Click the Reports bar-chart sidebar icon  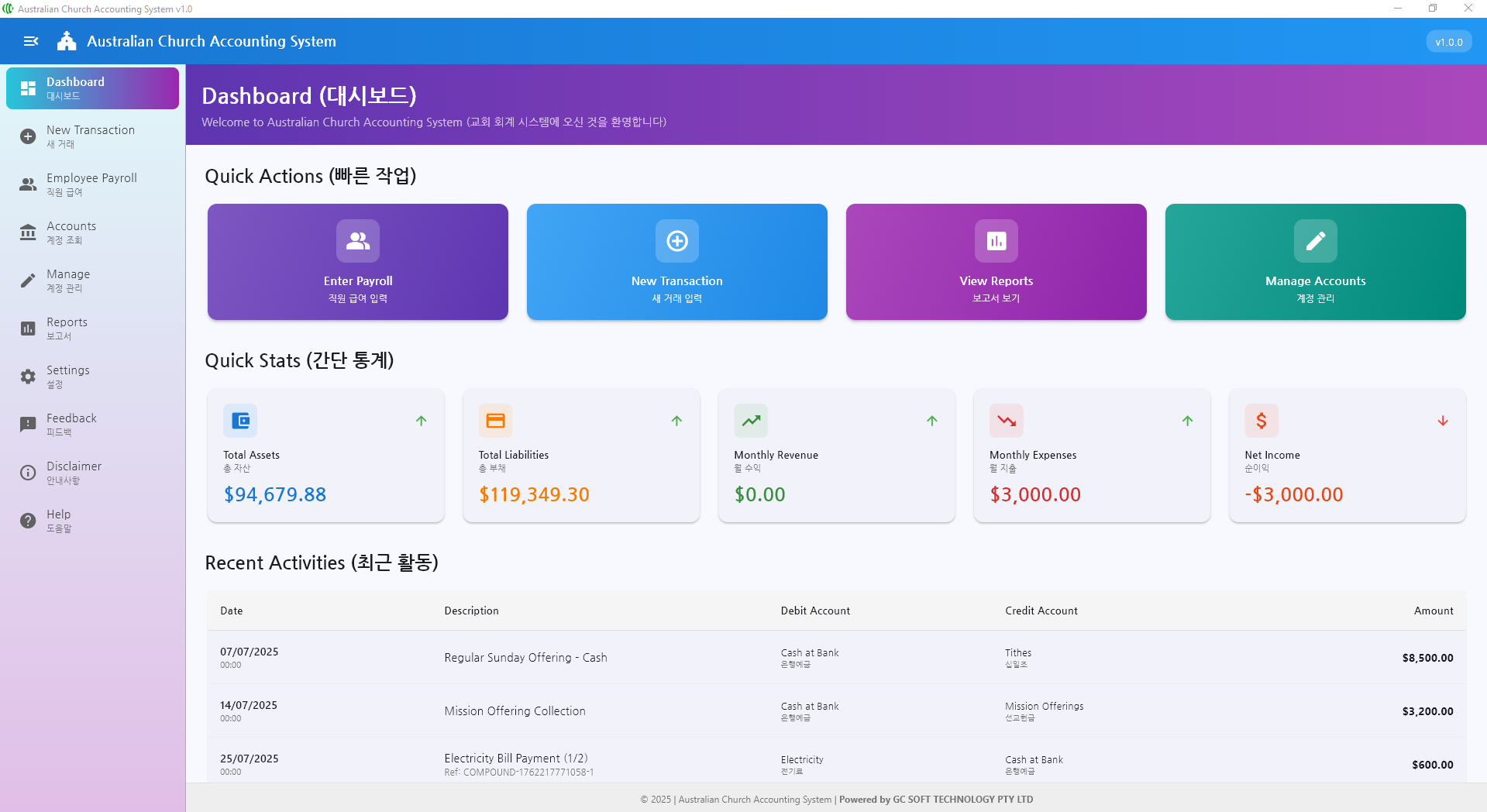[x=28, y=329]
